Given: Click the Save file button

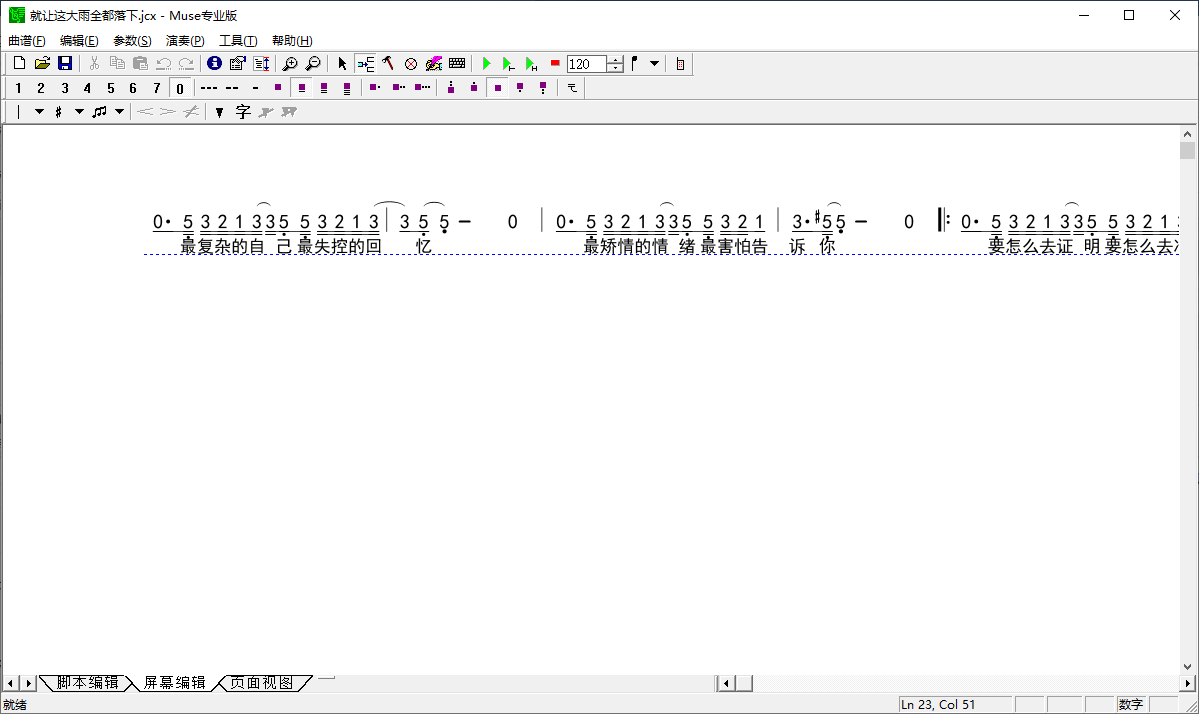Looking at the screenshot, I should tap(65, 62).
